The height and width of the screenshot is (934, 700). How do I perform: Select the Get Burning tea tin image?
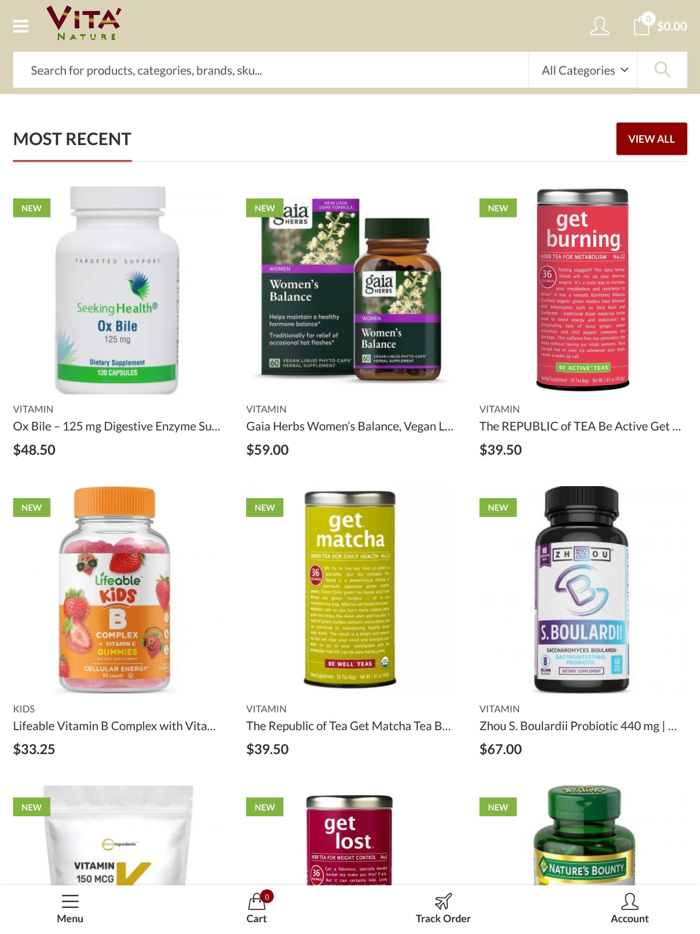point(583,289)
